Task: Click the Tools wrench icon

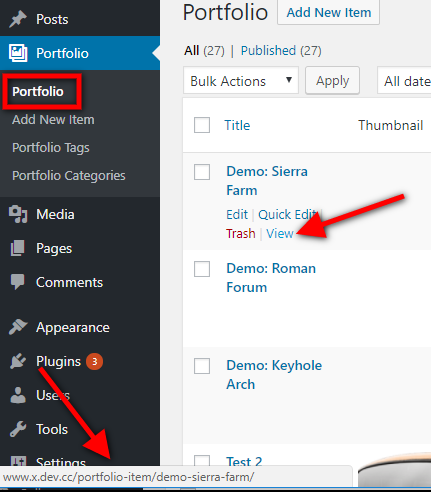Action: (x=18, y=429)
